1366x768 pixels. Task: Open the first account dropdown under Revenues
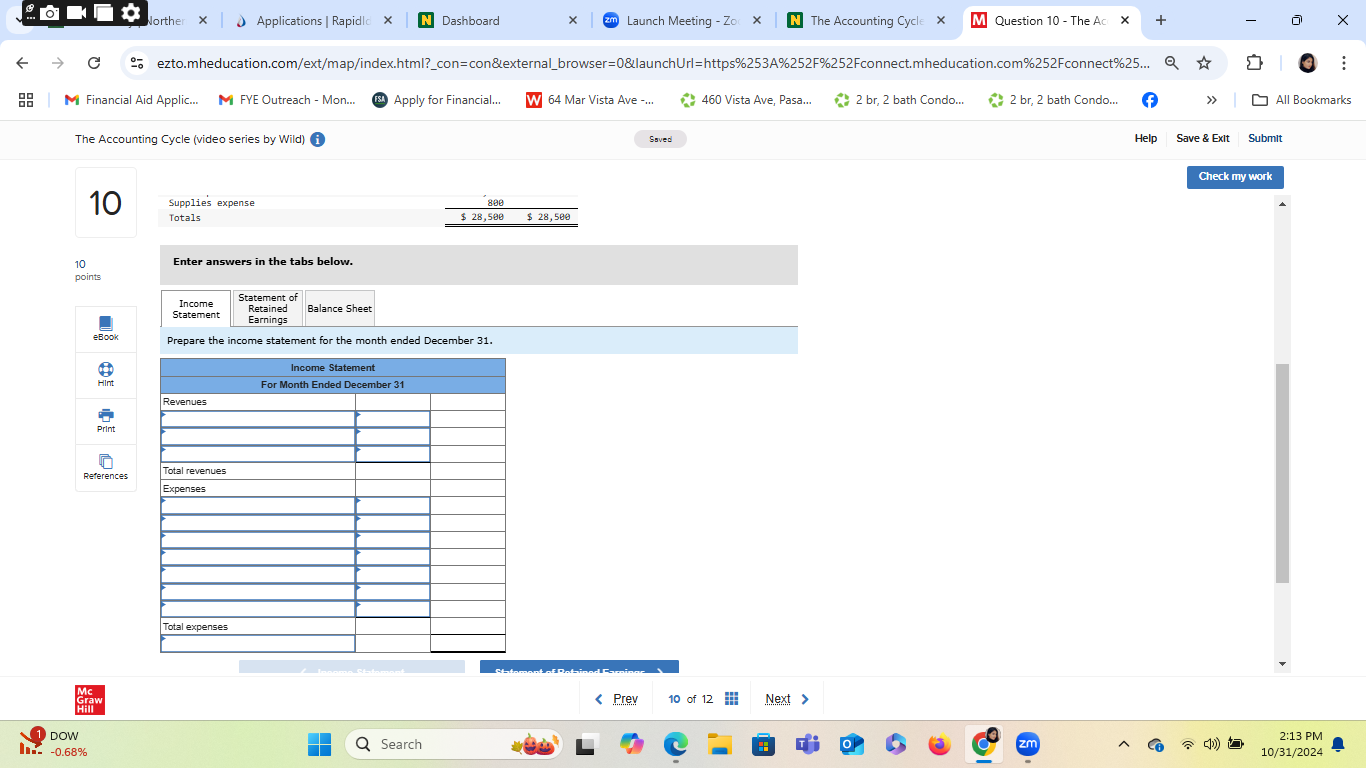pos(258,419)
